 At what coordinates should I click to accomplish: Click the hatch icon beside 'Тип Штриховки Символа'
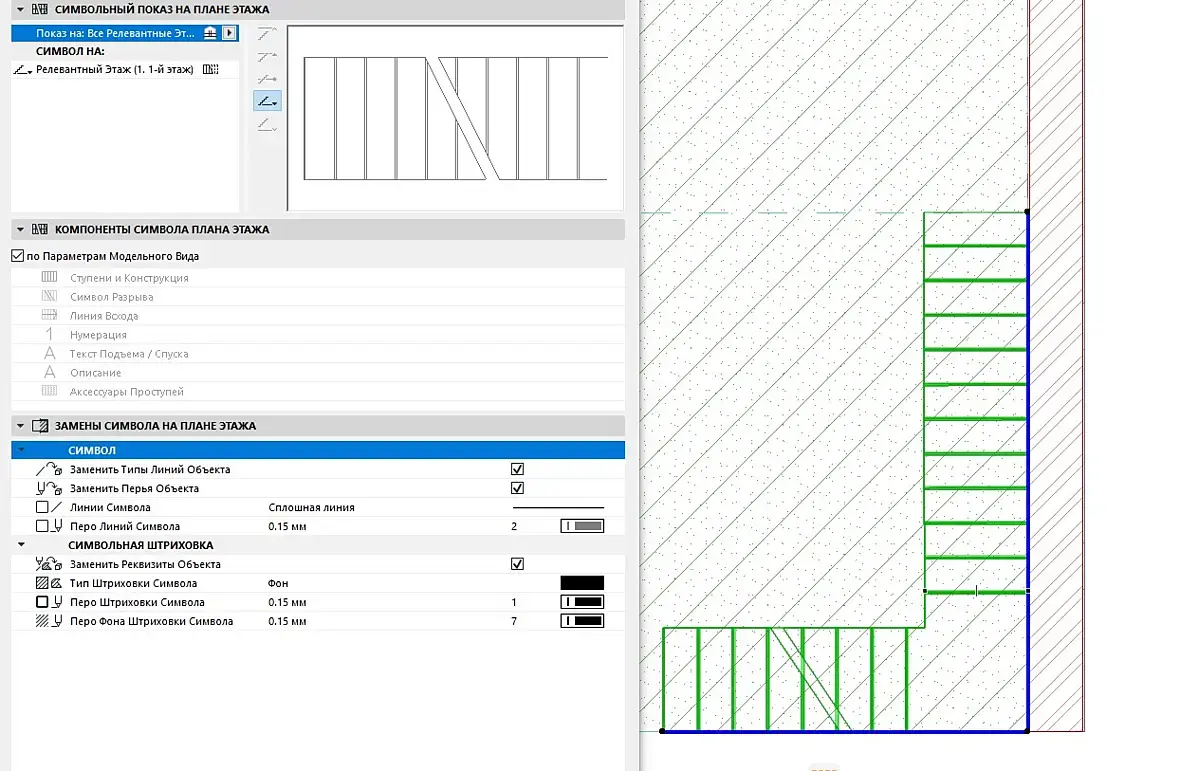pos(49,583)
